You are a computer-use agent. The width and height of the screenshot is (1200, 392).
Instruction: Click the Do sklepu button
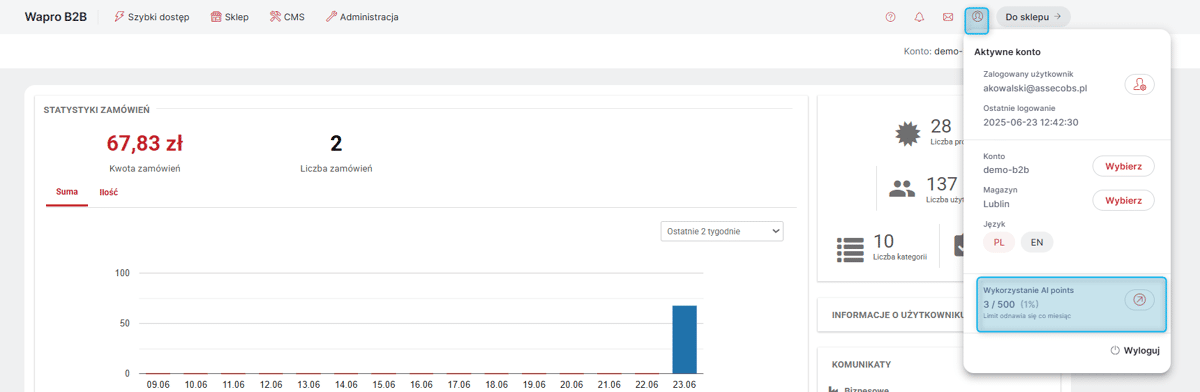coord(1033,17)
